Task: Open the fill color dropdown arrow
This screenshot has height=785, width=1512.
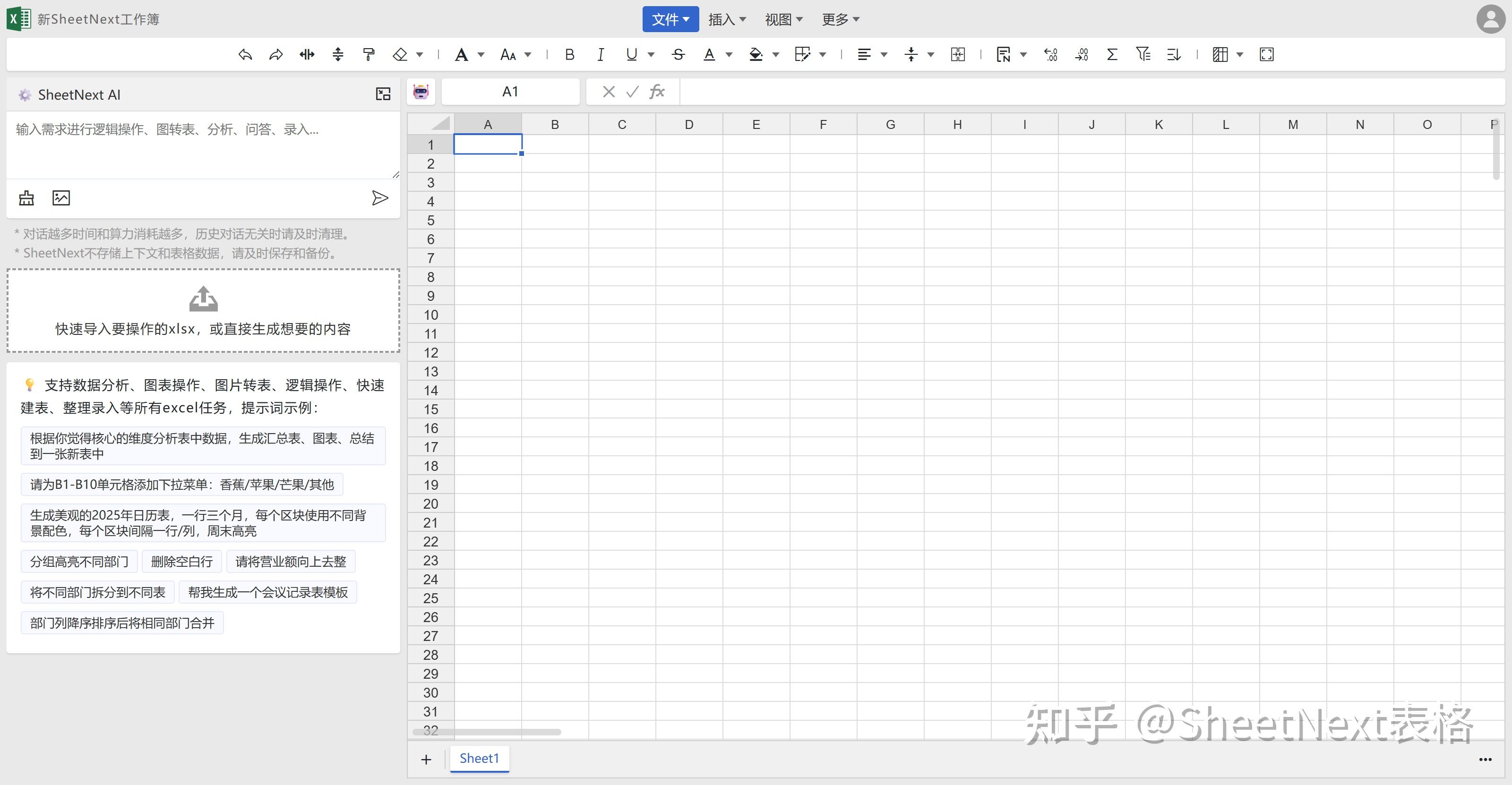Action: [x=775, y=55]
